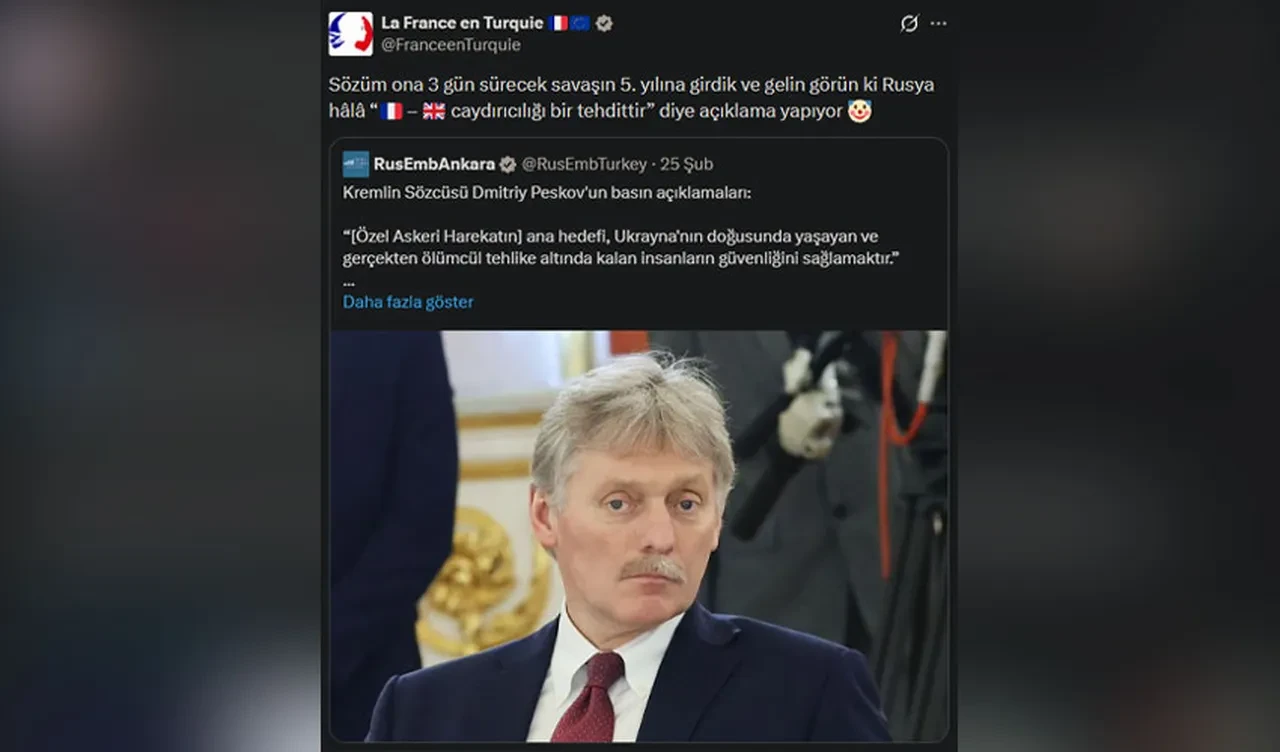The image size is (1280, 752).
Task: Open the Grok slashed-circle icon on the tweet
Action: coord(909,24)
